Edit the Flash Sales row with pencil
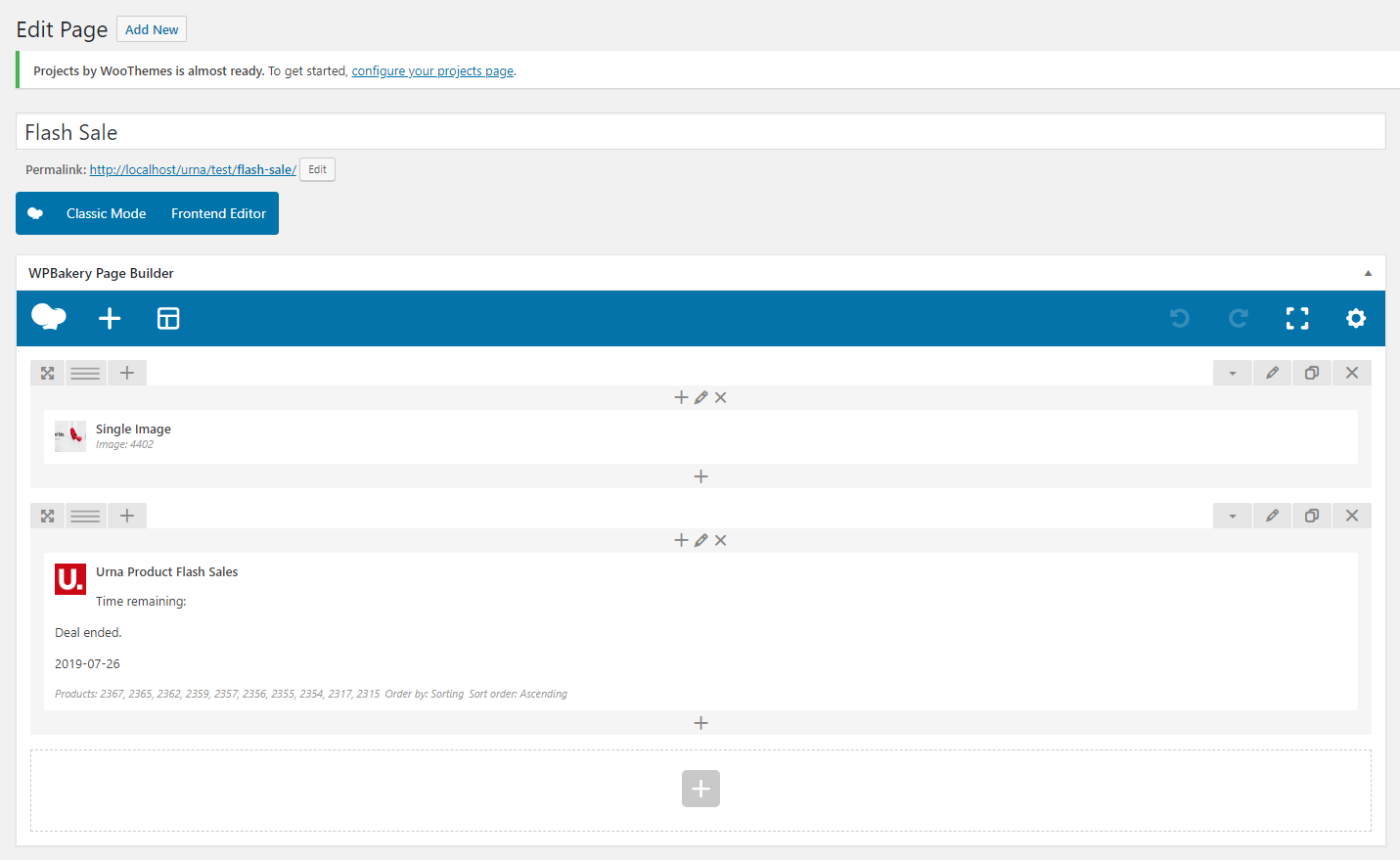 (x=1272, y=516)
